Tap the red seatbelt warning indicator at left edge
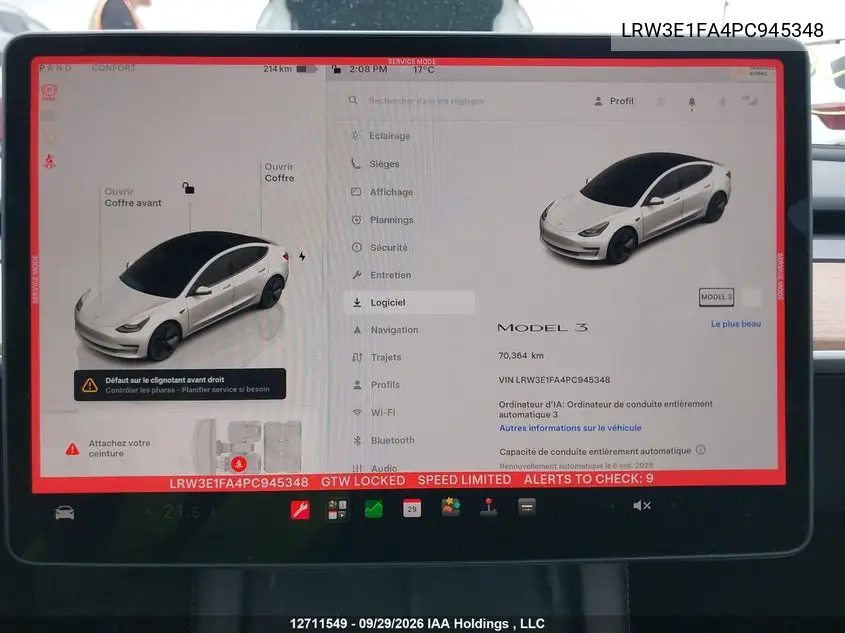 (50, 161)
